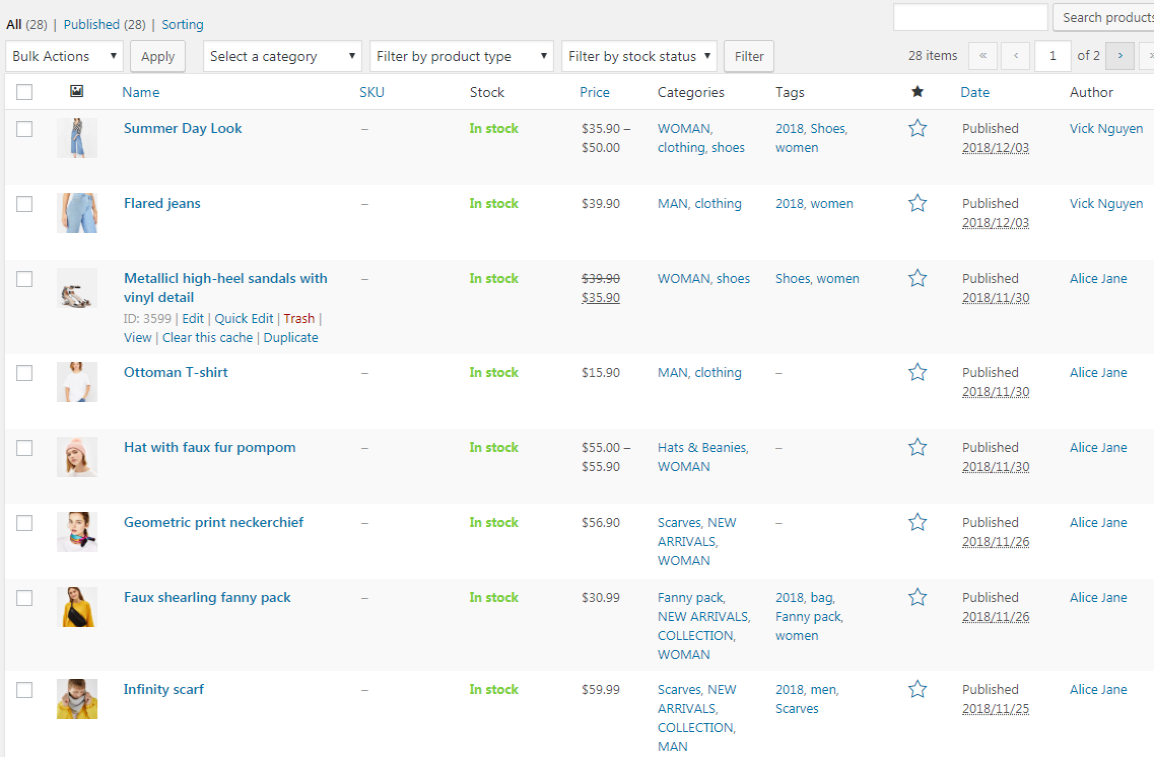Switch to the Published products view
1154x757 pixels.
(x=91, y=24)
